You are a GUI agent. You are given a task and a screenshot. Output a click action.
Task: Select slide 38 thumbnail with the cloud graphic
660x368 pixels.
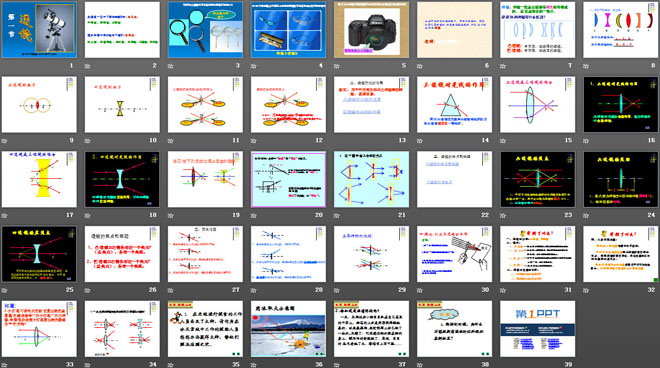(x=455, y=329)
